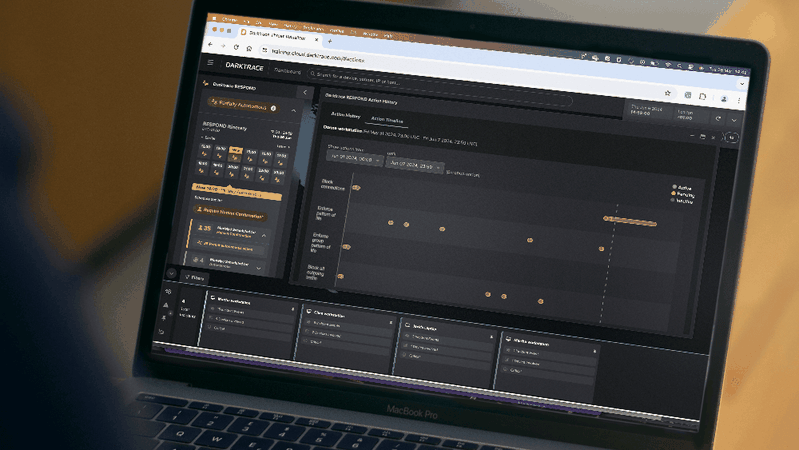
Task: Click the top icon in the bottom-left rail
Action: click(x=168, y=292)
